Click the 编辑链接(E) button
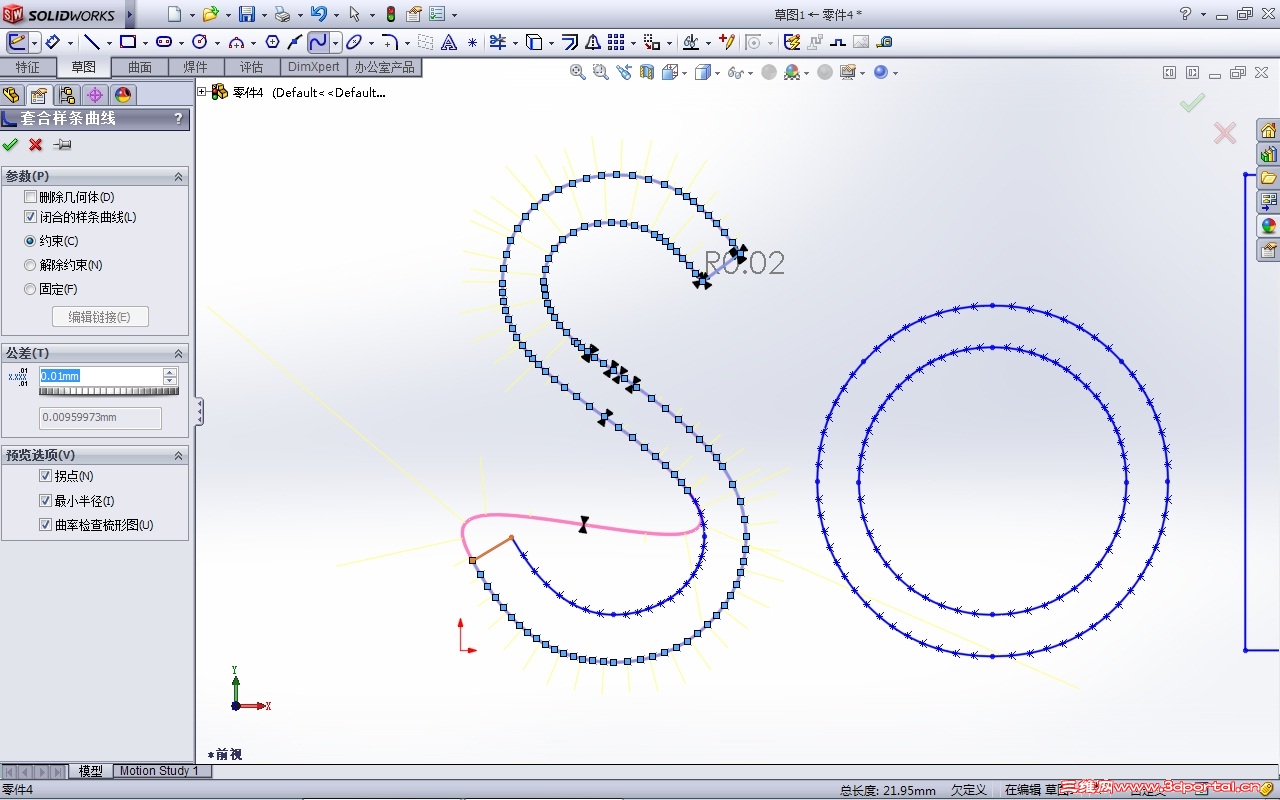 (x=100, y=317)
